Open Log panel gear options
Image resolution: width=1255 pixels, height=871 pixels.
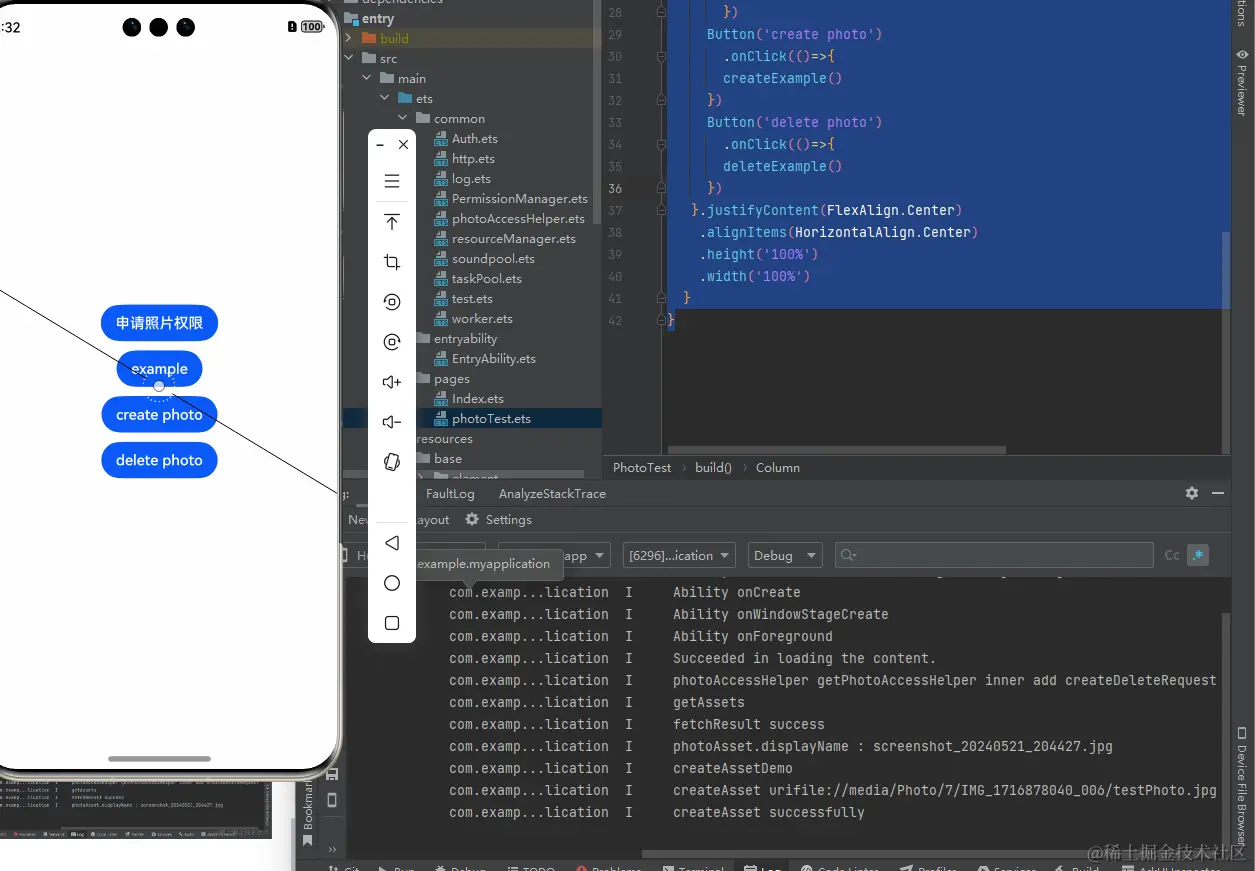click(1192, 493)
